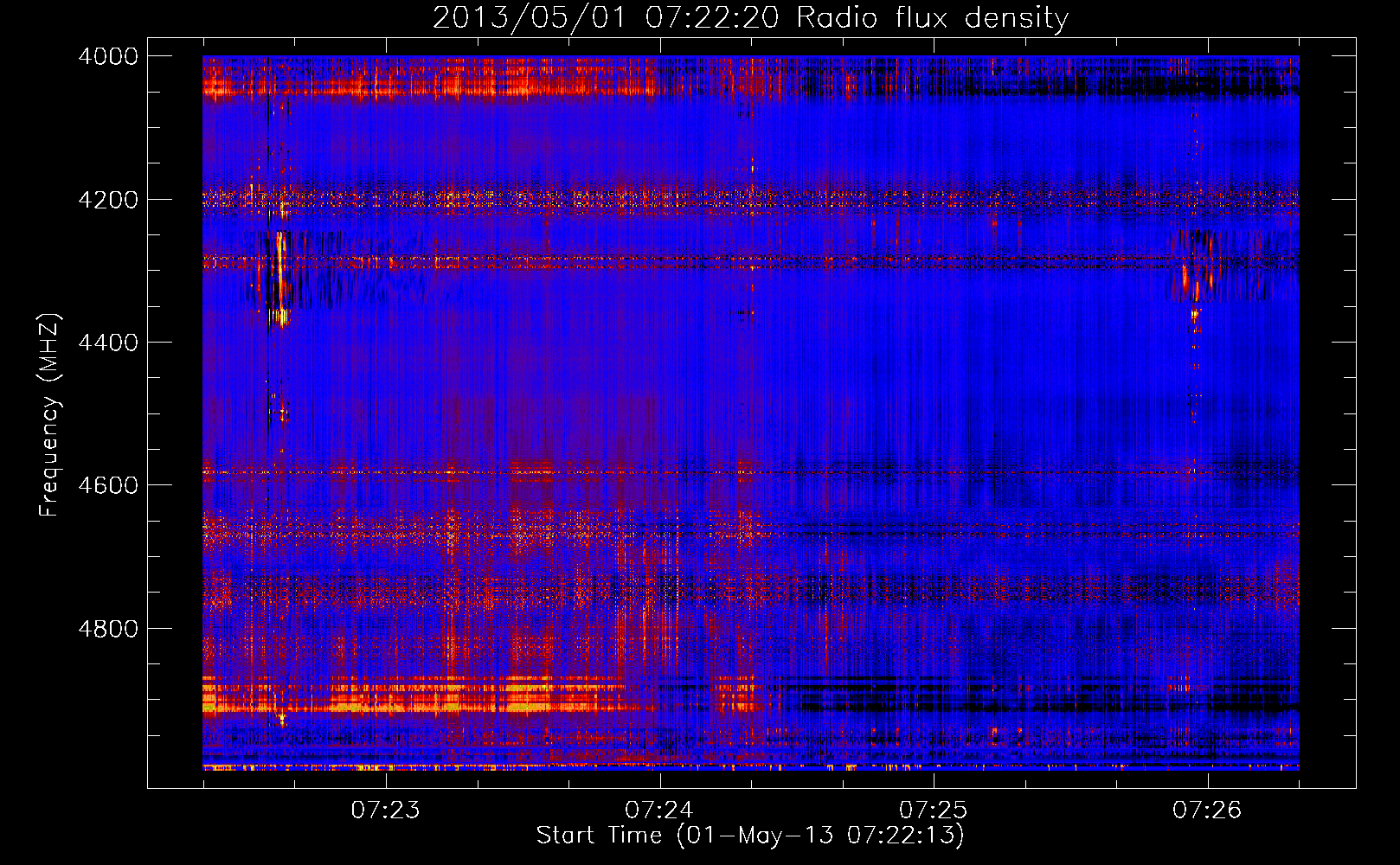Click the 07:24 time axis label
The width and height of the screenshot is (1400, 865).
tap(659, 810)
